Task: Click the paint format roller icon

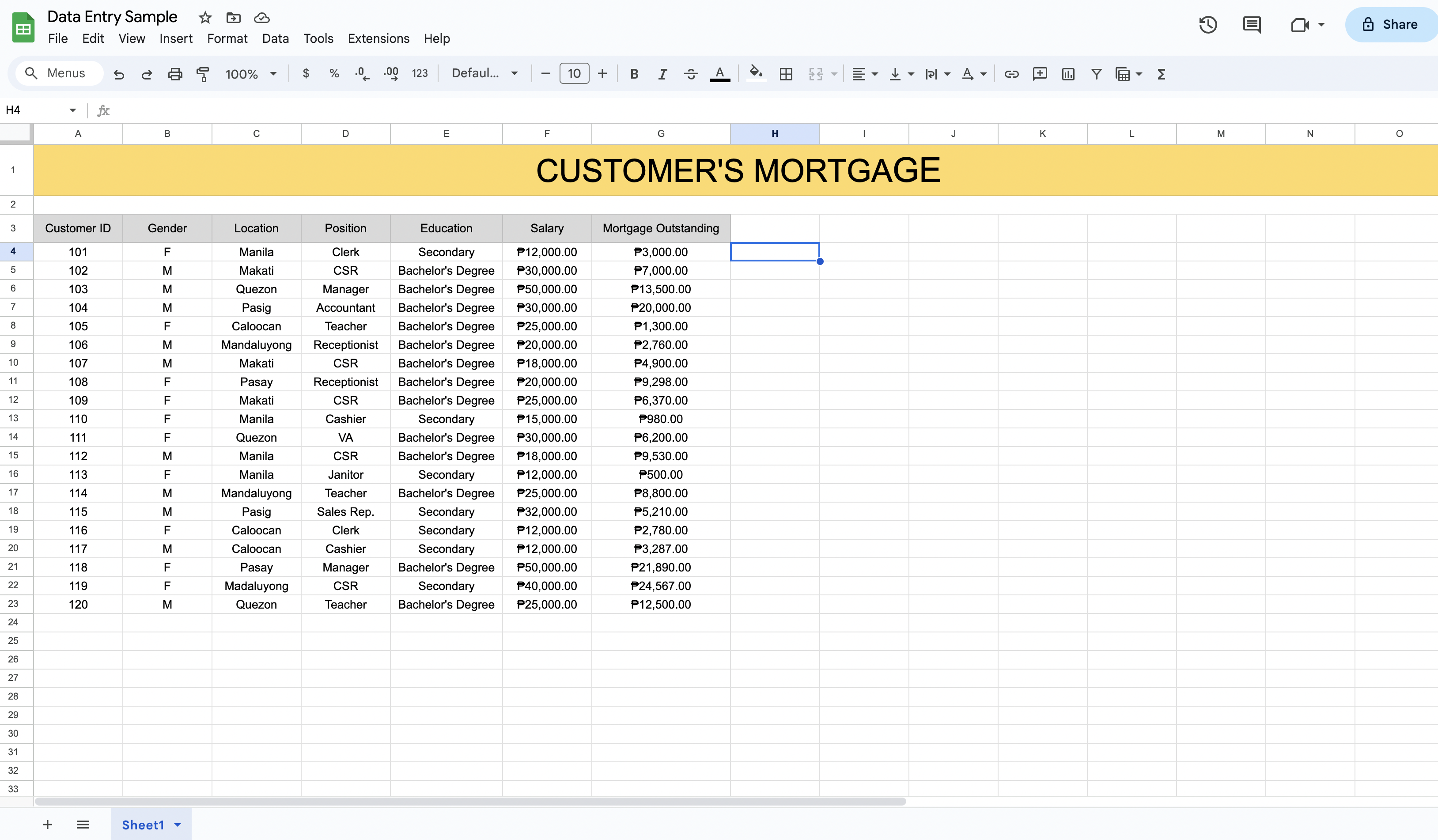Action: point(203,74)
